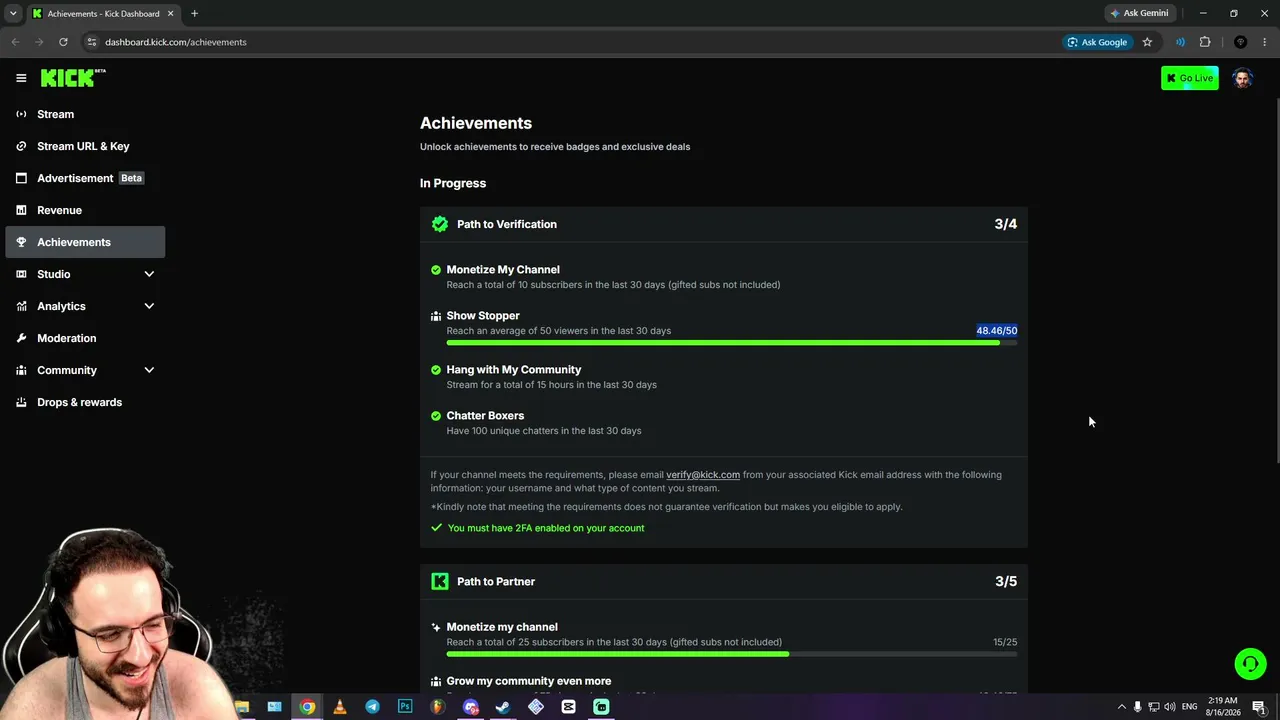Open the tab search dropdown
The image size is (1280, 720).
[x=13, y=13]
